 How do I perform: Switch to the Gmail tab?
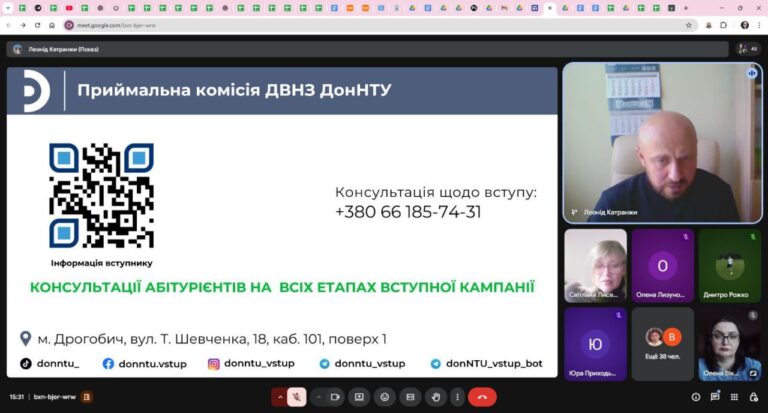coord(504,8)
